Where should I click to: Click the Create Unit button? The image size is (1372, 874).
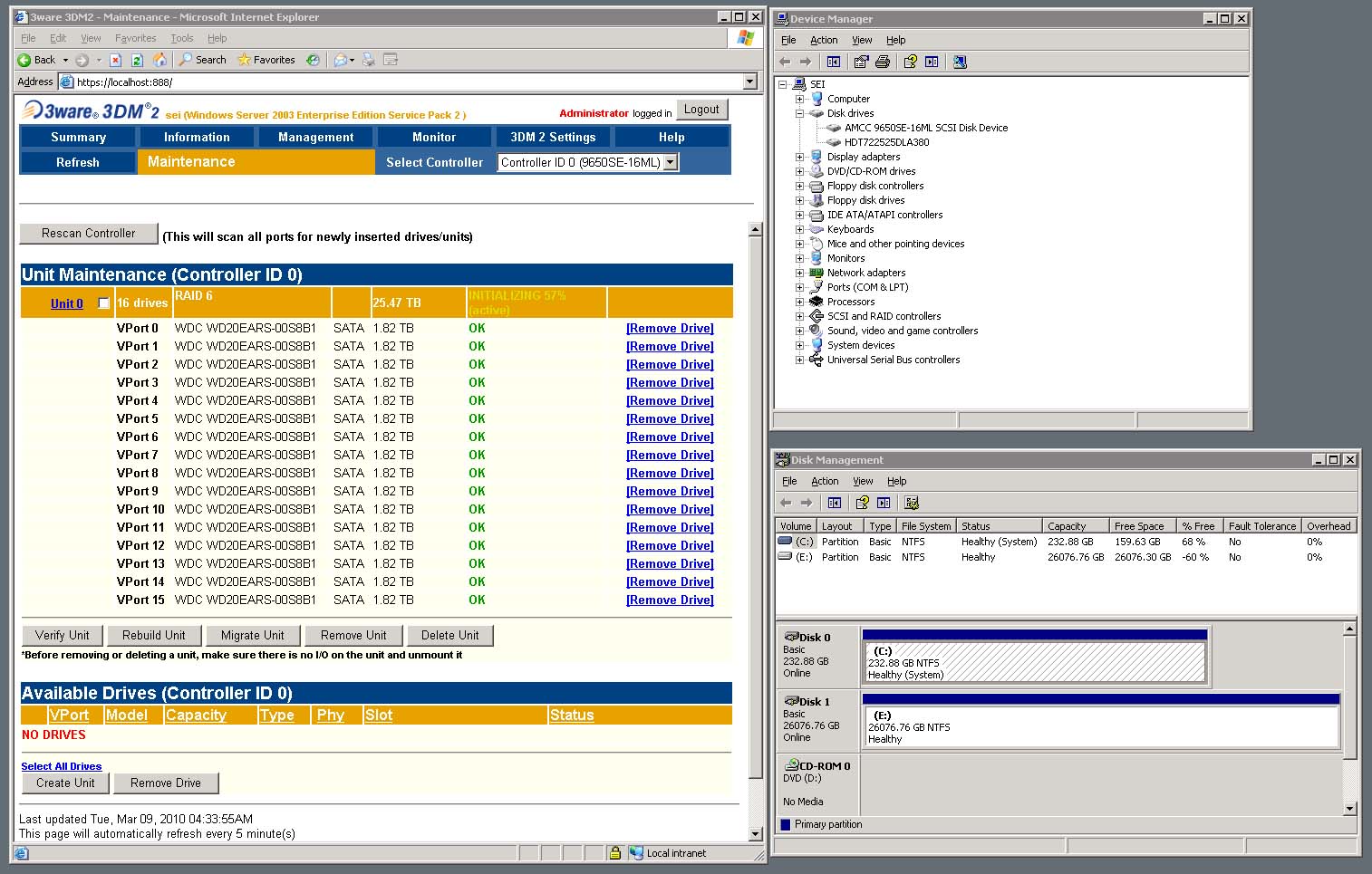[65, 783]
